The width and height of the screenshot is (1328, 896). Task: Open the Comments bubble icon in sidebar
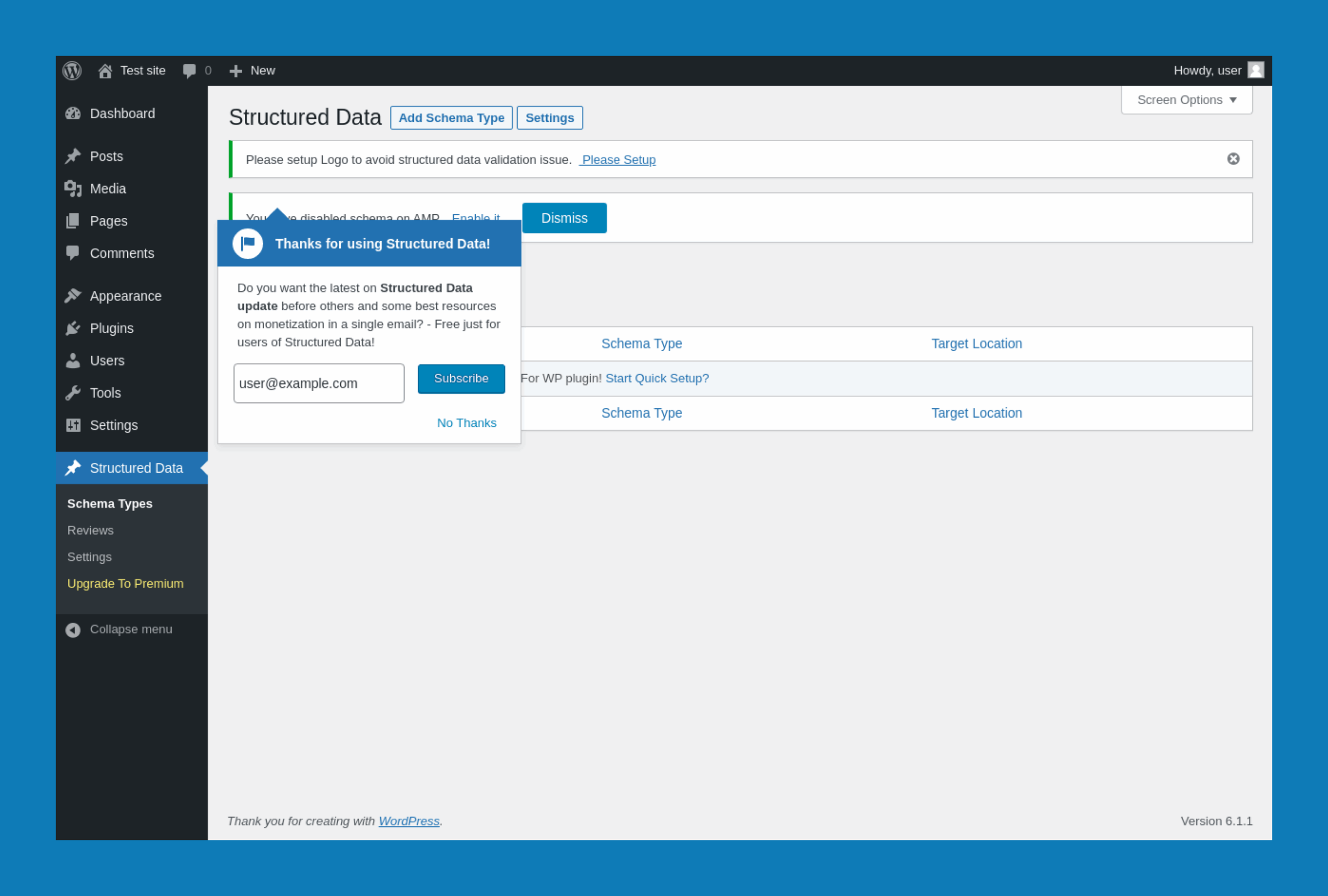tap(73, 253)
